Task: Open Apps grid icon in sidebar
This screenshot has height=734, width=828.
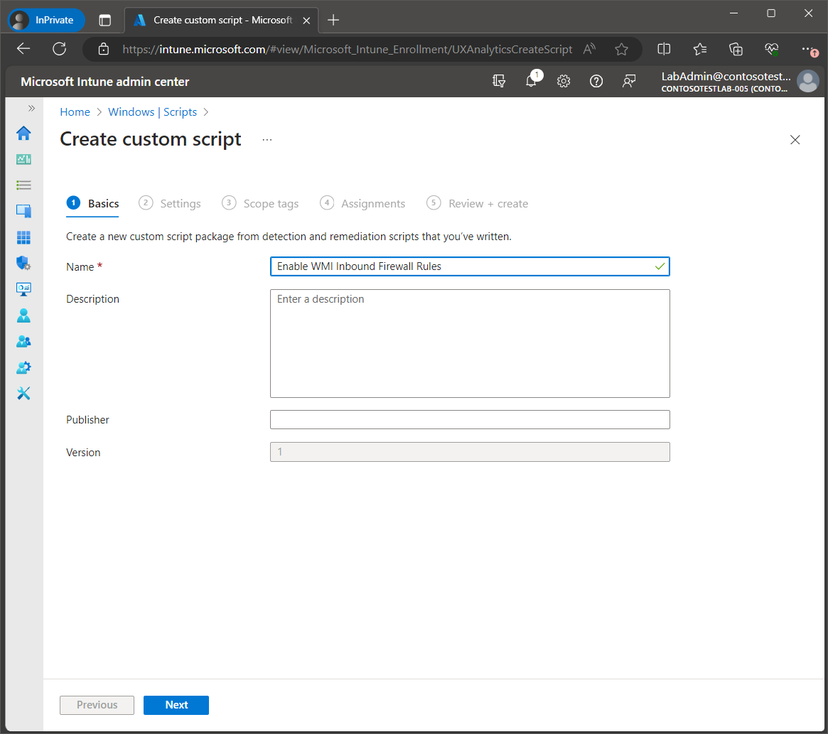Action: point(23,237)
